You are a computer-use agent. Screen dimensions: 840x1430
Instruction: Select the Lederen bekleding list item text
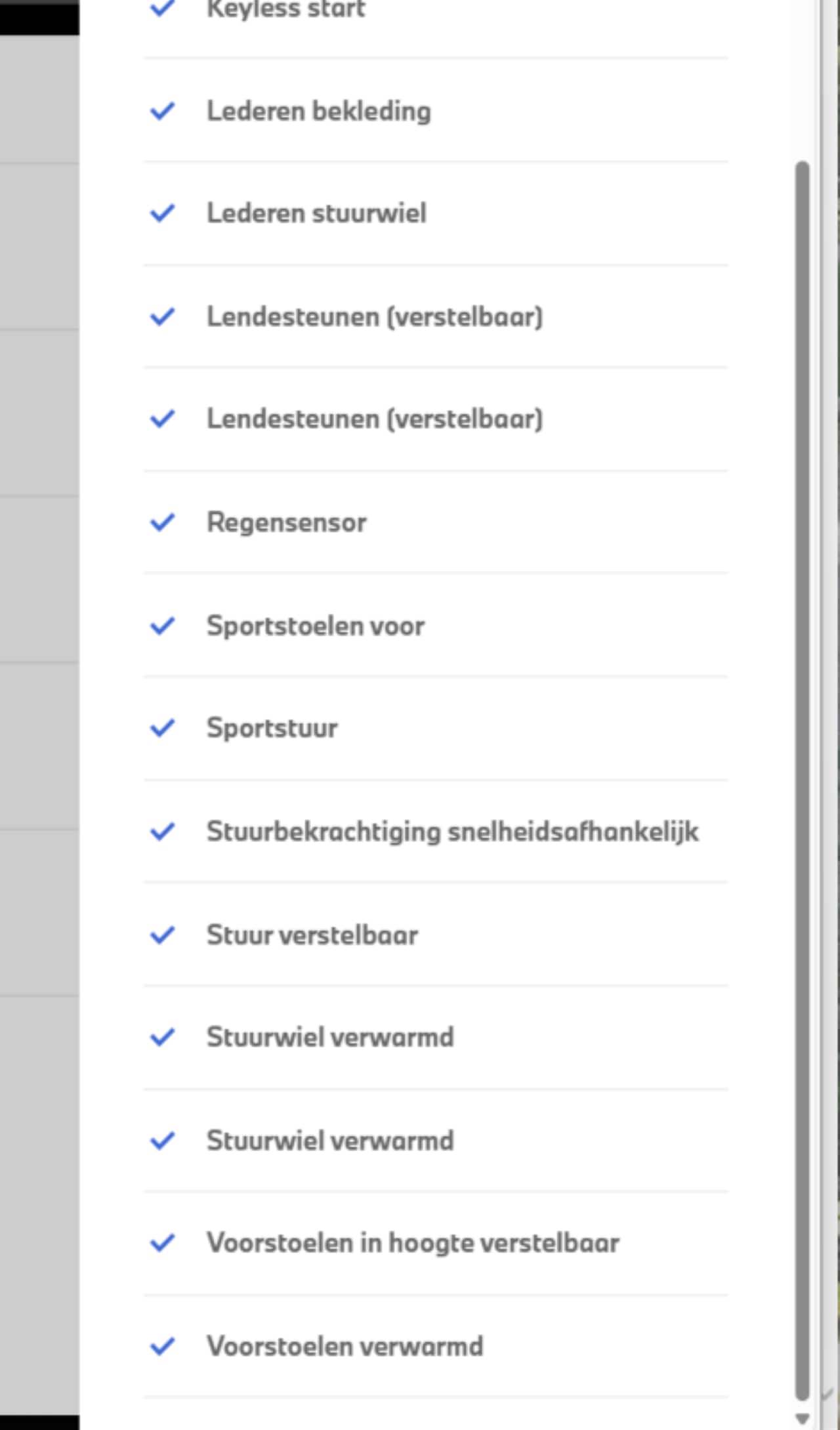coord(319,111)
